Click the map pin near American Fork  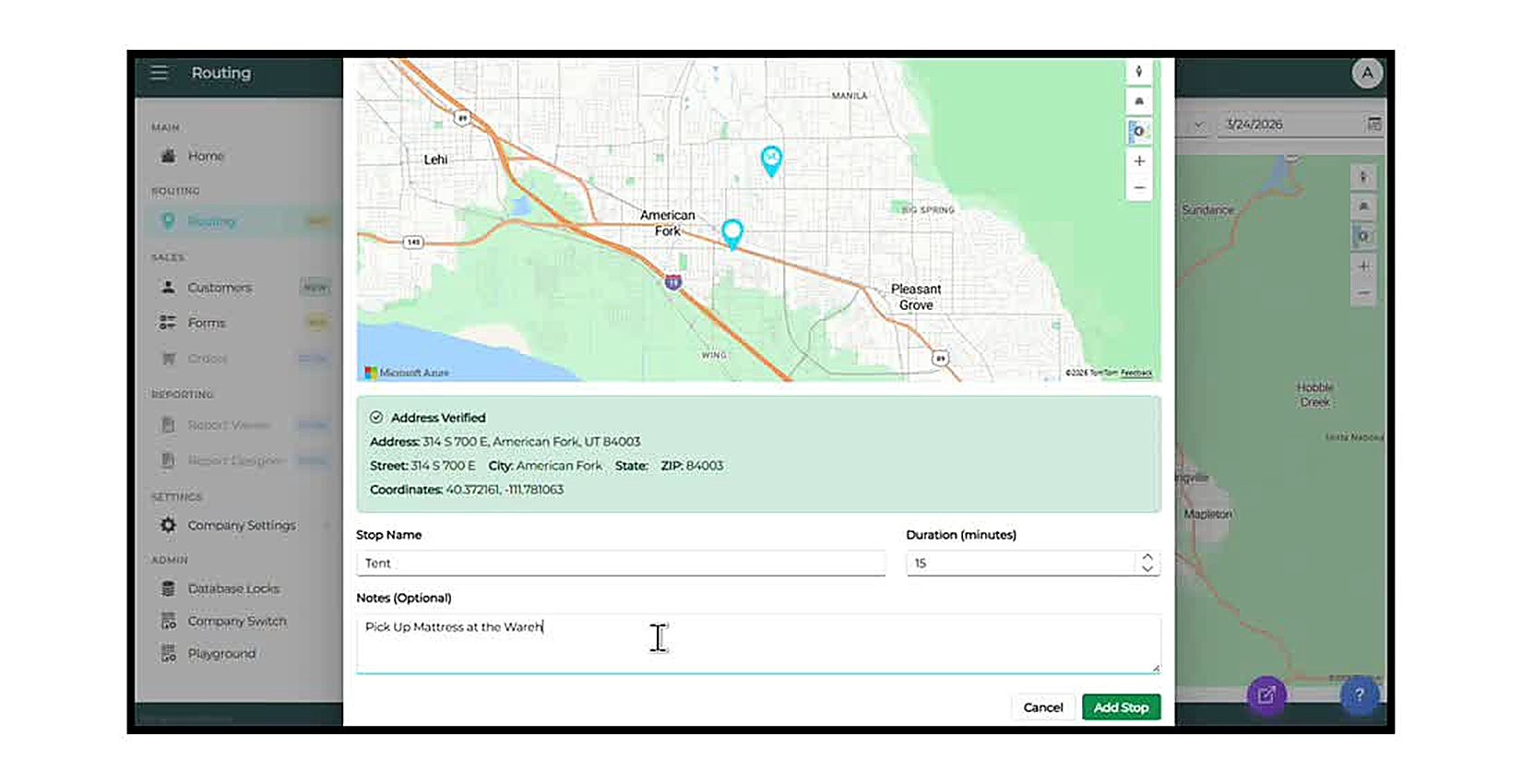tap(732, 233)
